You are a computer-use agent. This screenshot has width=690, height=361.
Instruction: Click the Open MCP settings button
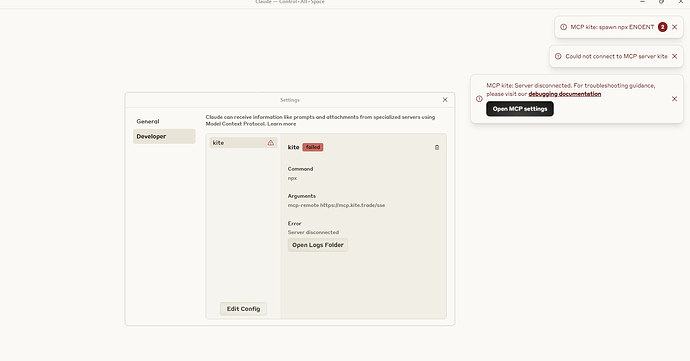520,109
